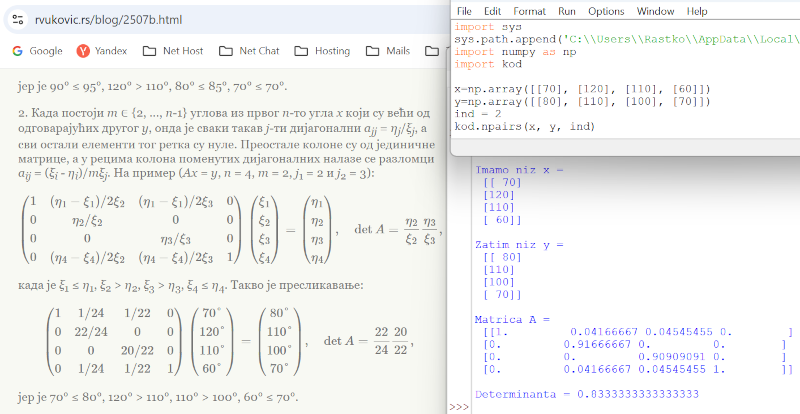Open the Hosting bookmark folder
The height and width of the screenshot is (414, 800).
pyautogui.click(x=322, y=51)
